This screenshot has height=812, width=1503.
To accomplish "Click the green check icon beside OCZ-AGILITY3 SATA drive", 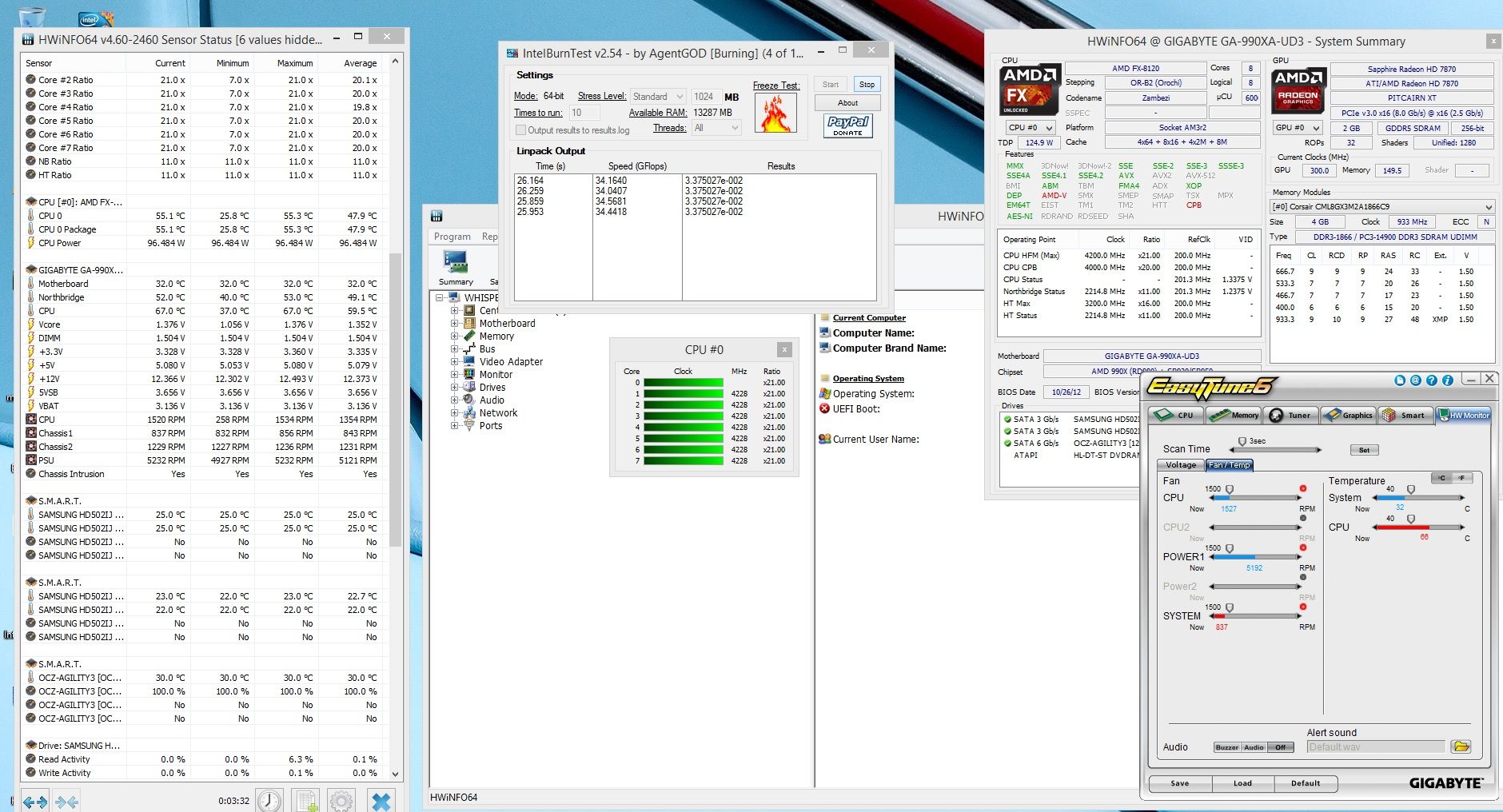I will pyautogui.click(x=1007, y=443).
